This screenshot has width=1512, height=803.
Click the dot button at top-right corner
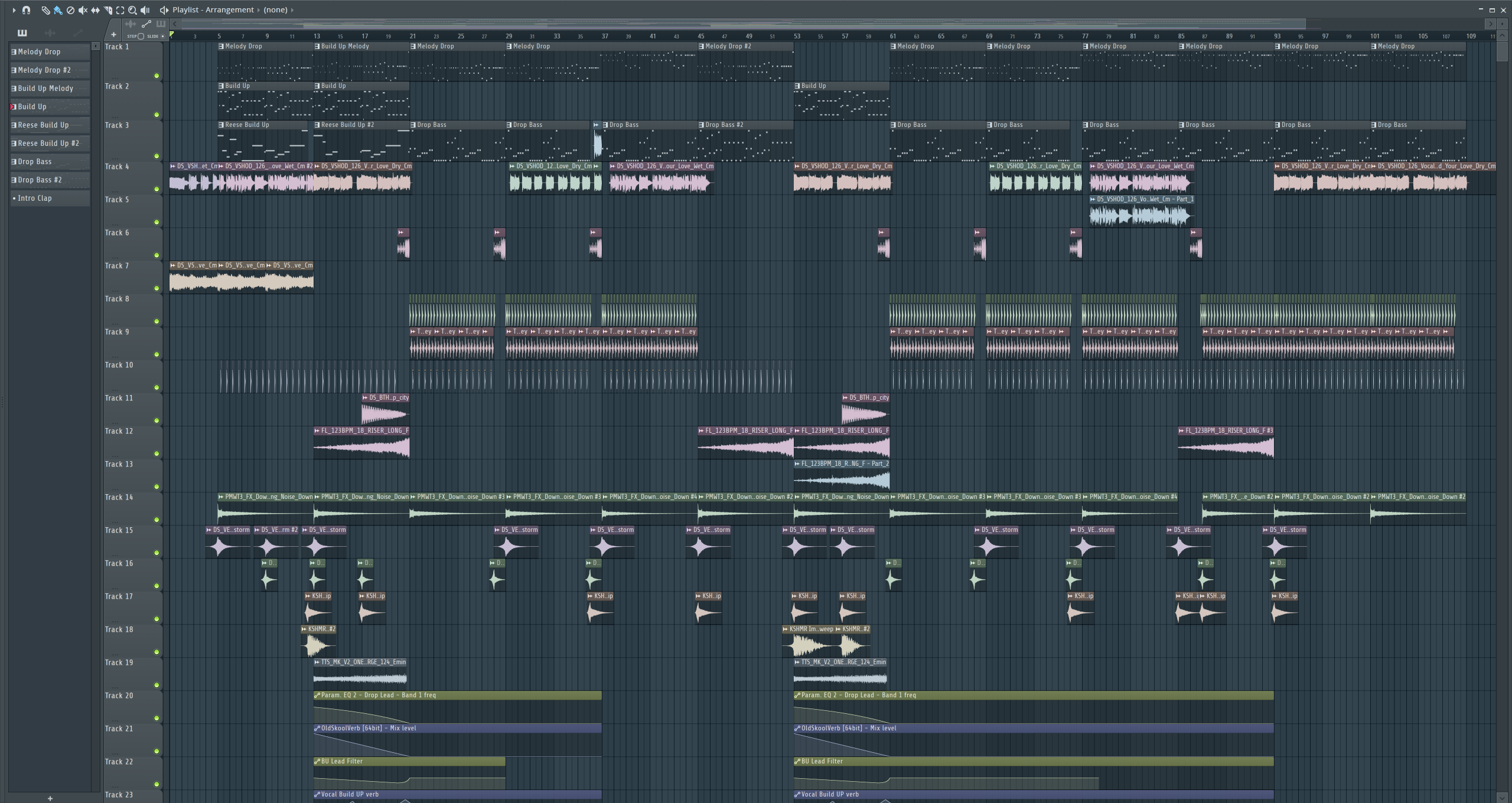coord(1503,24)
